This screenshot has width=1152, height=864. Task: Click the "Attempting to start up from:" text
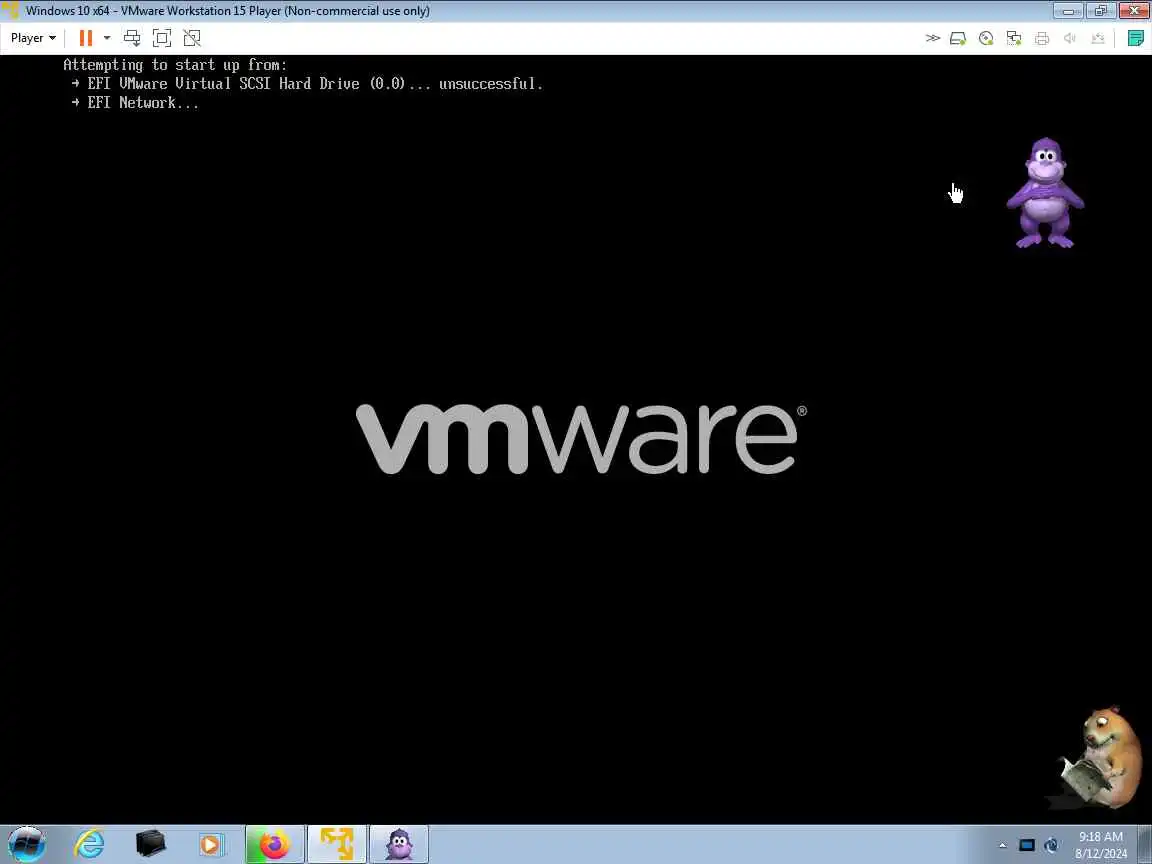tap(175, 65)
